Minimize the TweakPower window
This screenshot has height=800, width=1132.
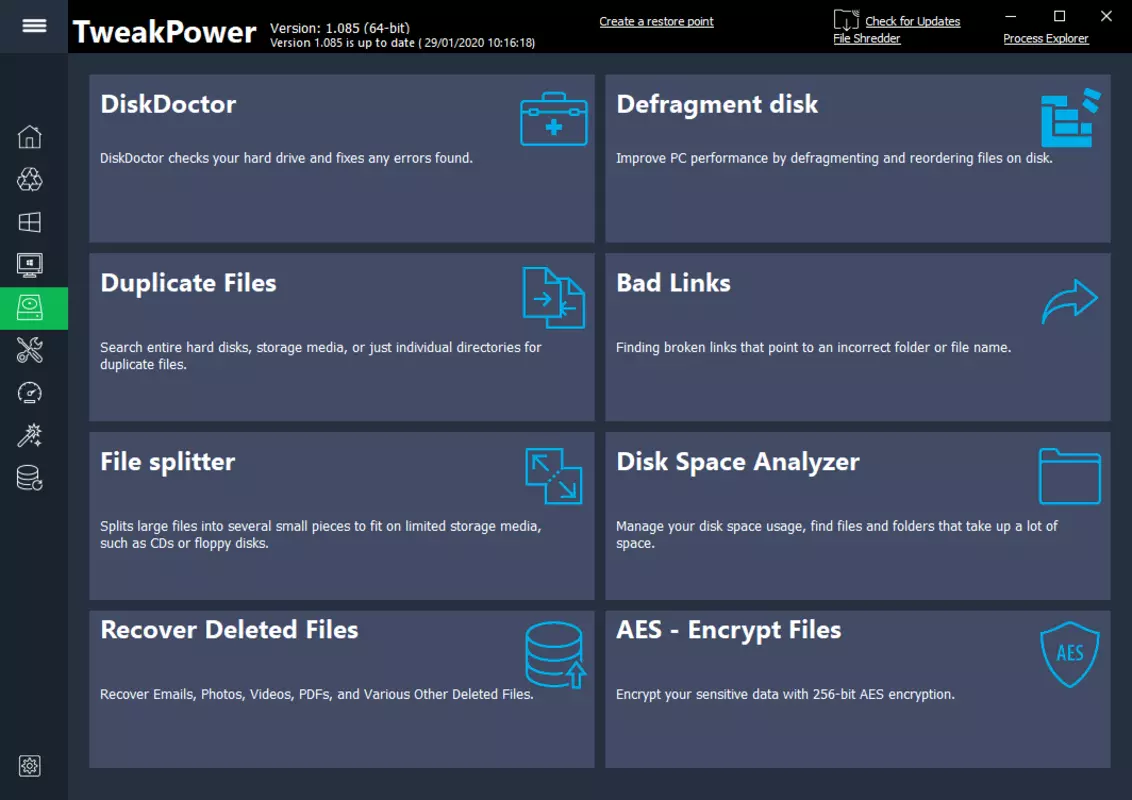(x=1011, y=16)
